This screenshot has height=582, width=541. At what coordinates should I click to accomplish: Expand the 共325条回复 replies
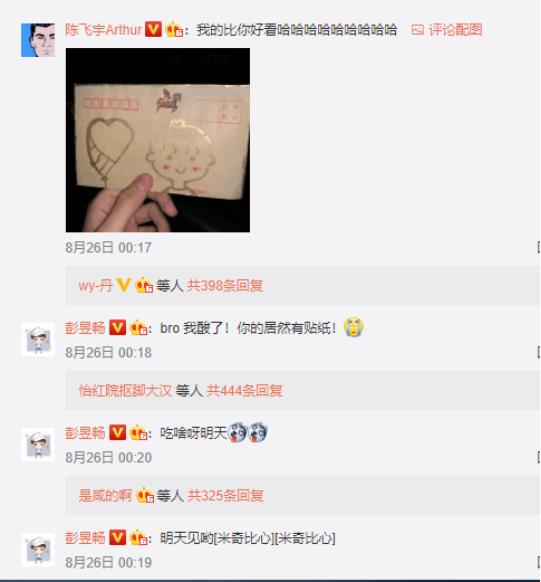tap(225, 496)
